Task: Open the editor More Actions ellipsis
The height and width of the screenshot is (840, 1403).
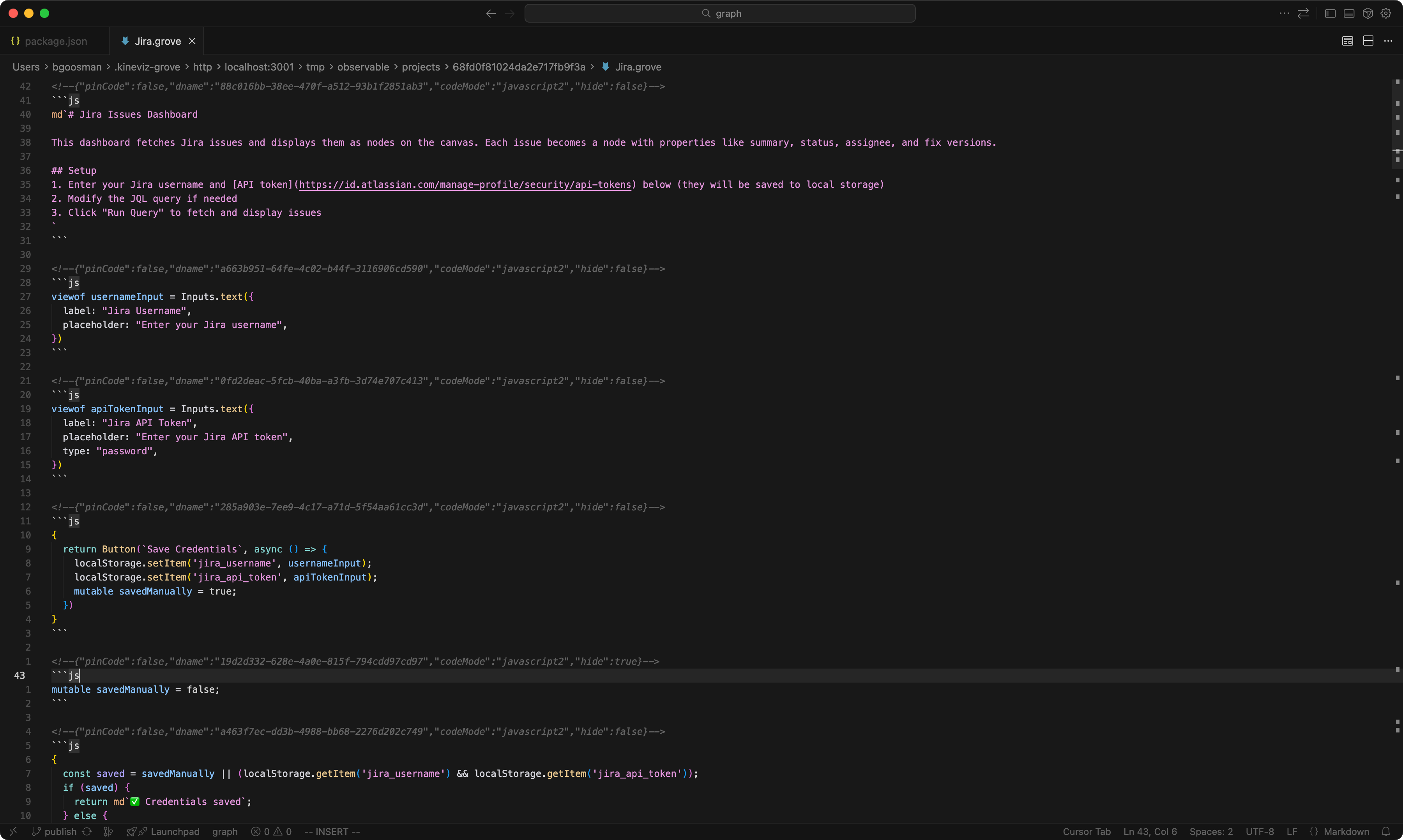Action: pyautogui.click(x=1388, y=41)
